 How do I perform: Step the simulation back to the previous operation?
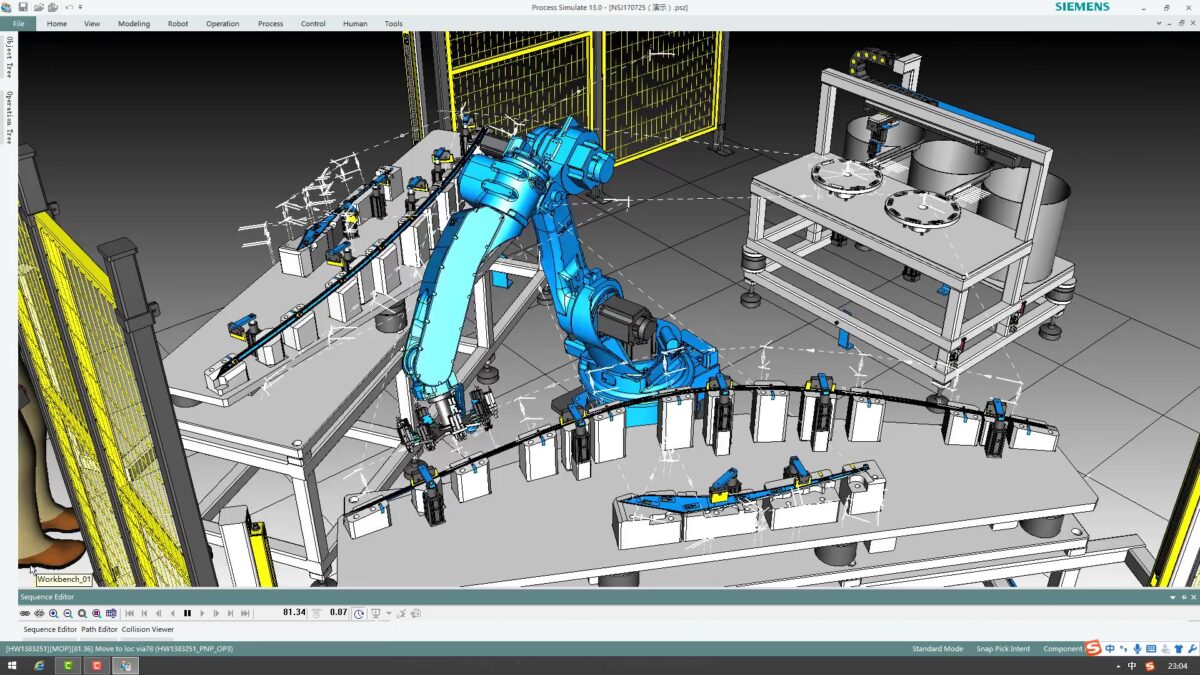144,613
